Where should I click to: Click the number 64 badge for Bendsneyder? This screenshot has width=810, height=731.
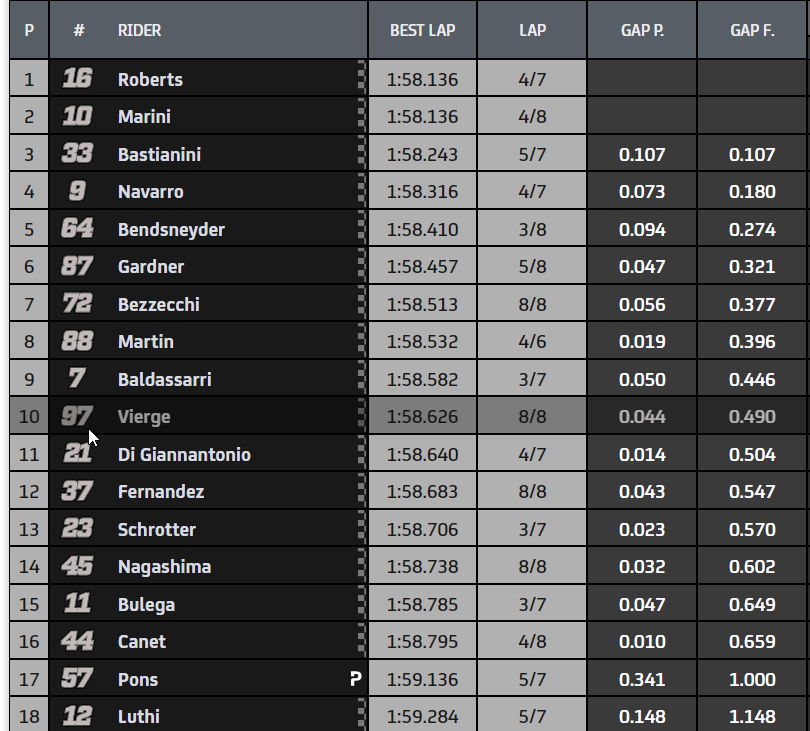click(x=77, y=229)
